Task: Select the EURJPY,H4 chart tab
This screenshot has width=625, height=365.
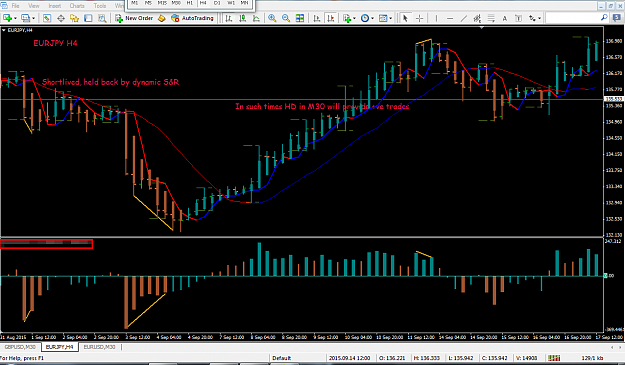Action: pyautogui.click(x=60, y=347)
